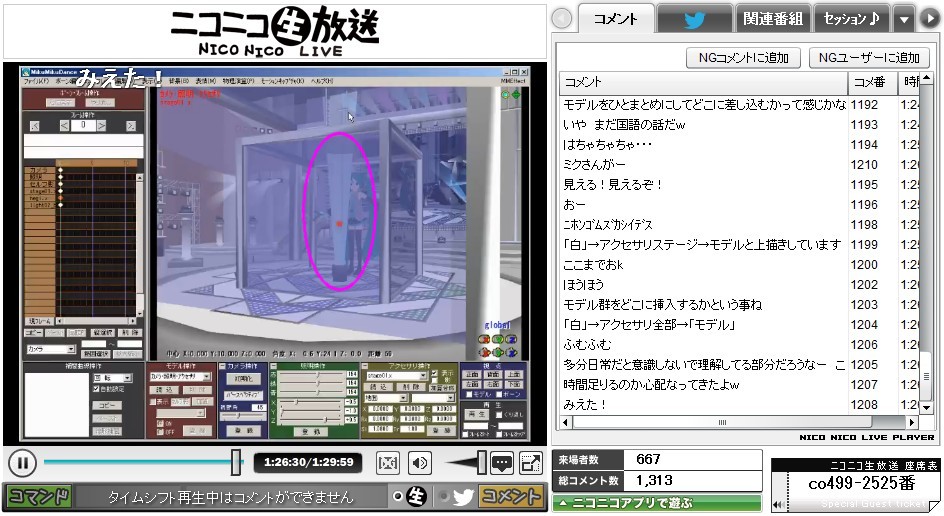Click the 初期化 button in the camera panel
The width and height of the screenshot is (944, 516).
click(x=243, y=379)
